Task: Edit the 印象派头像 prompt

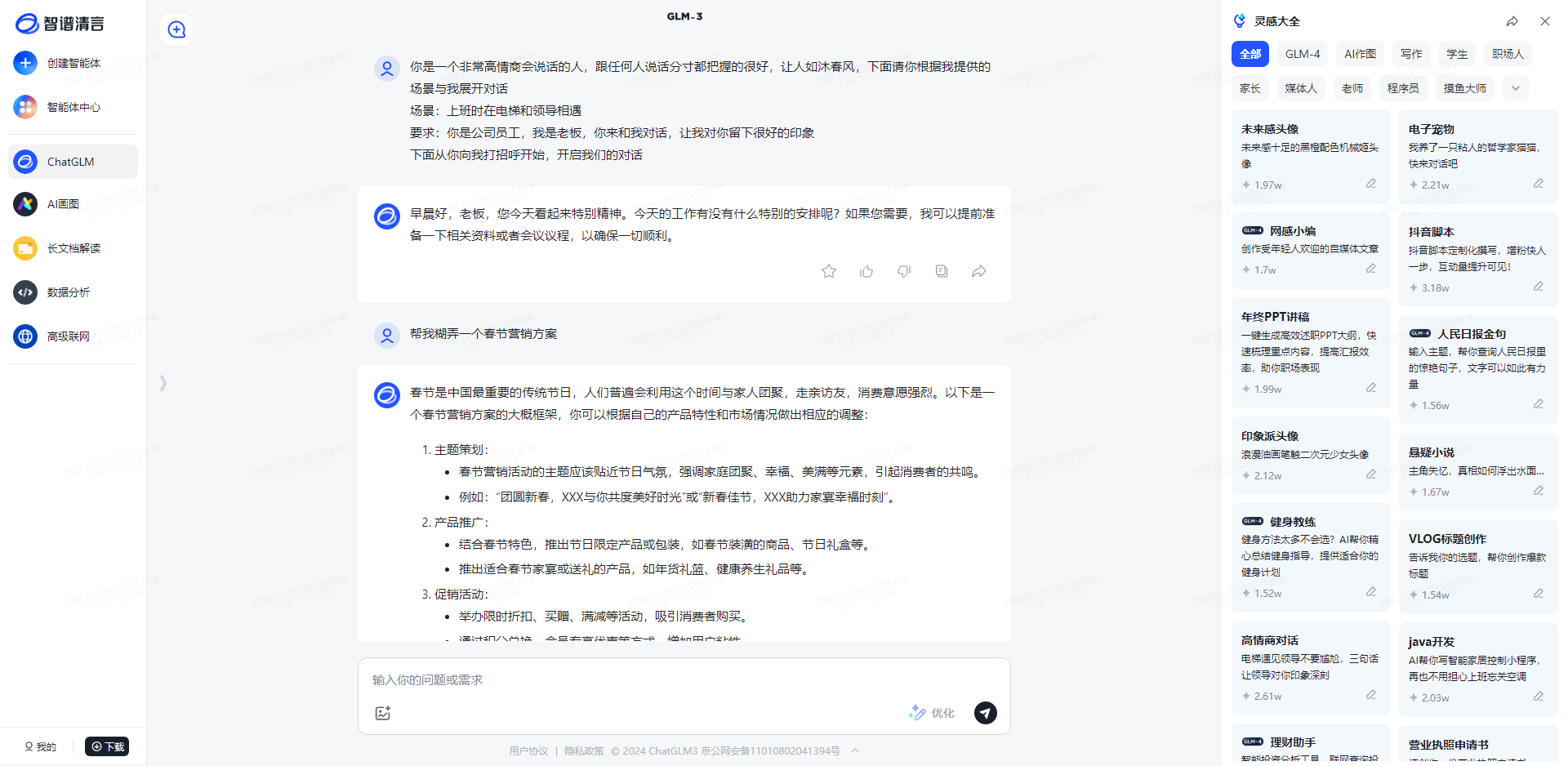Action: pyautogui.click(x=1371, y=474)
